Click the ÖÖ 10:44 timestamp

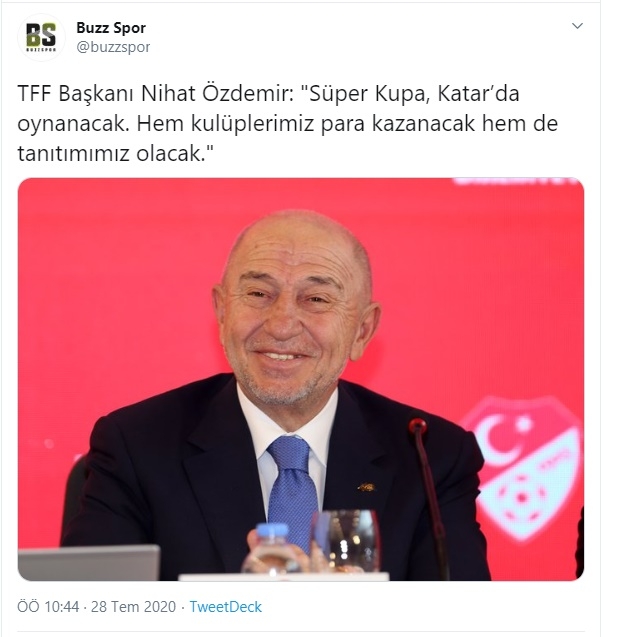[48, 607]
